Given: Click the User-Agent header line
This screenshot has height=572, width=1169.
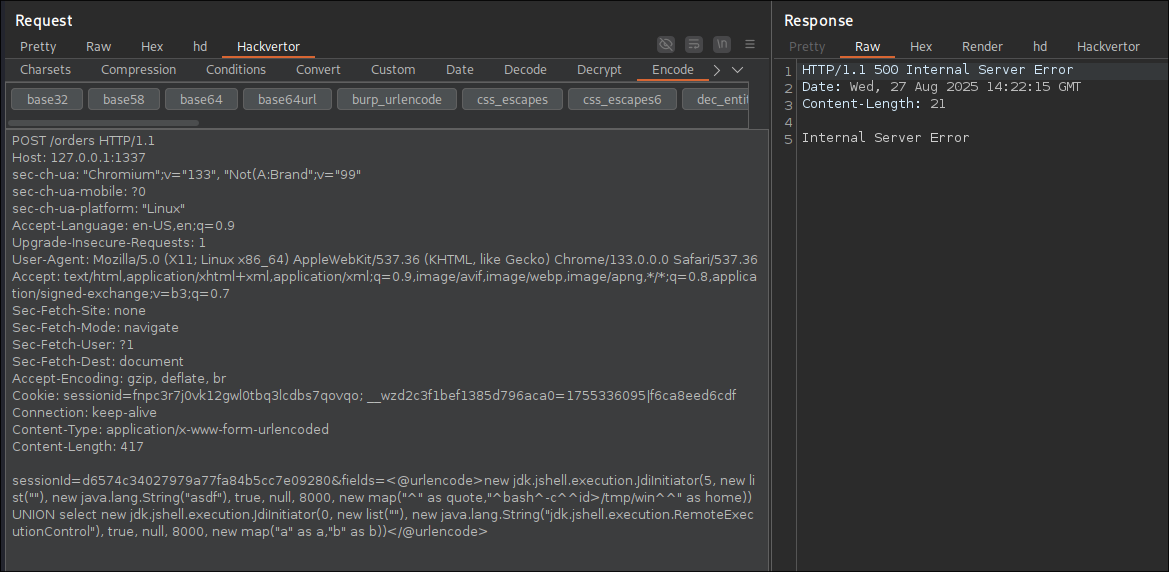Looking at the screenshot, I should [385, 260].
